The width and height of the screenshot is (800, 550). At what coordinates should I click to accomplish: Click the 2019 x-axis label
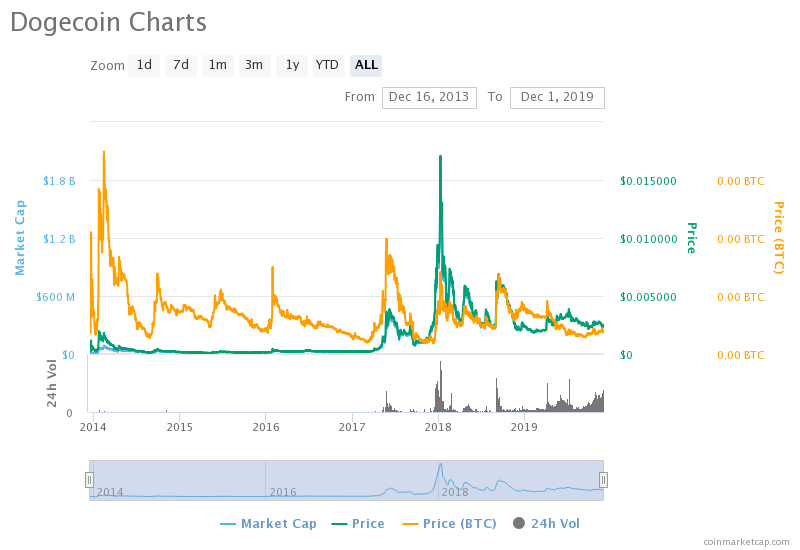click(x=524, y=427)
